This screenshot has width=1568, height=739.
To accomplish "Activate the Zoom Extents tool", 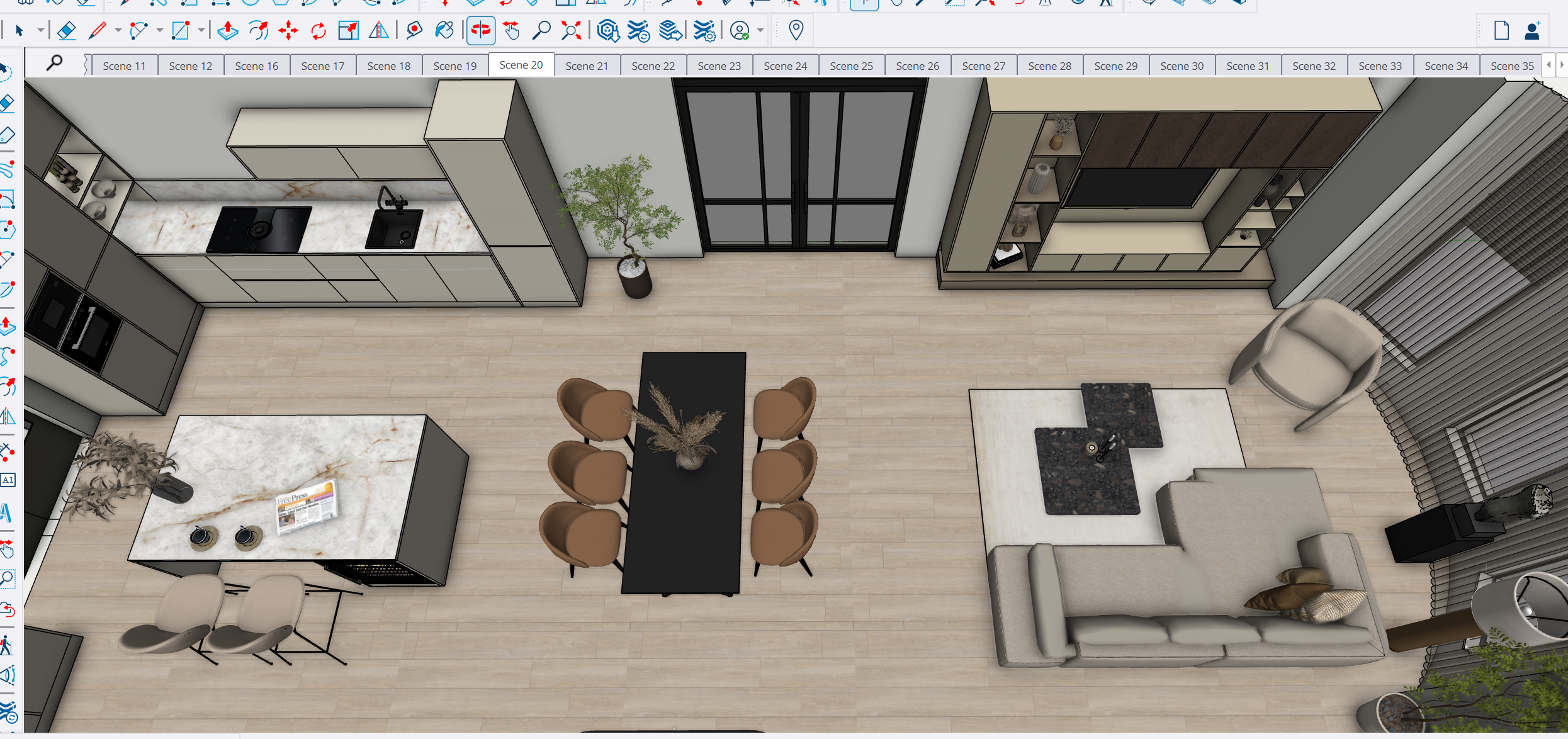I will coord(571,30).
